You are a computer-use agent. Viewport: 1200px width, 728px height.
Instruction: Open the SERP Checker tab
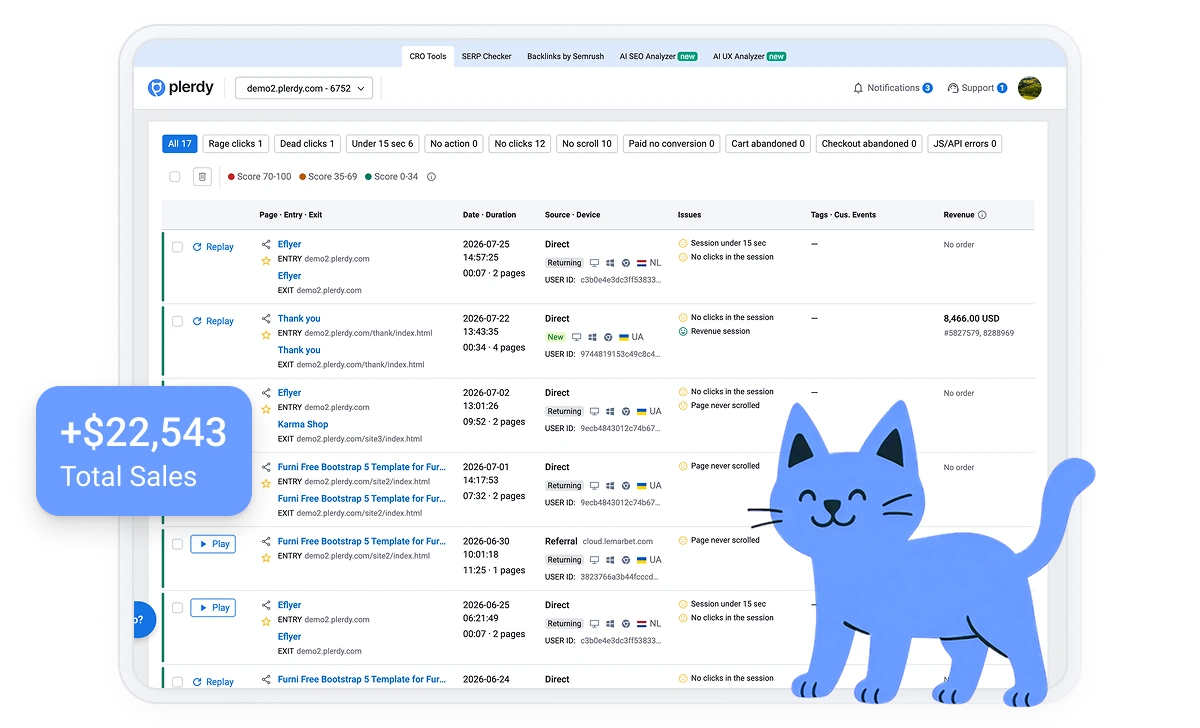coord(487,56)
